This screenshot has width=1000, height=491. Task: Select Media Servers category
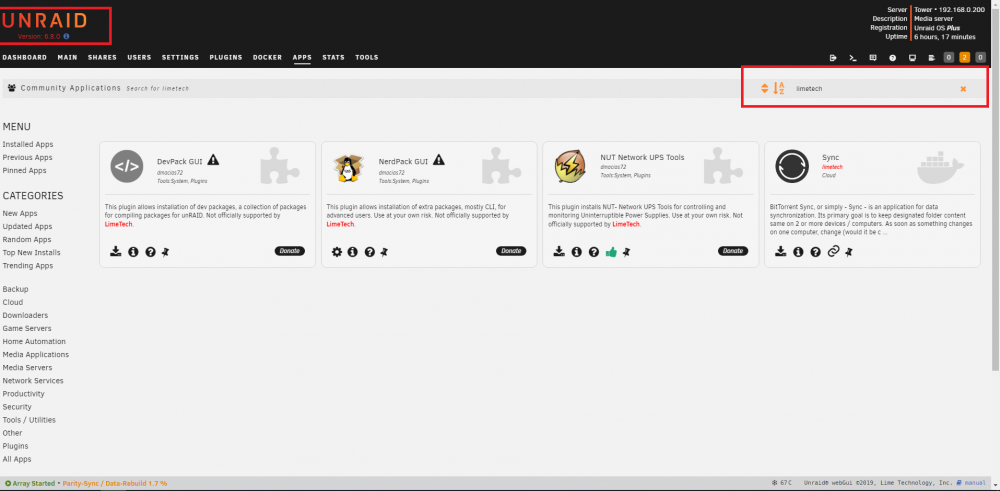pyautogui.click(x=27, y=368)
